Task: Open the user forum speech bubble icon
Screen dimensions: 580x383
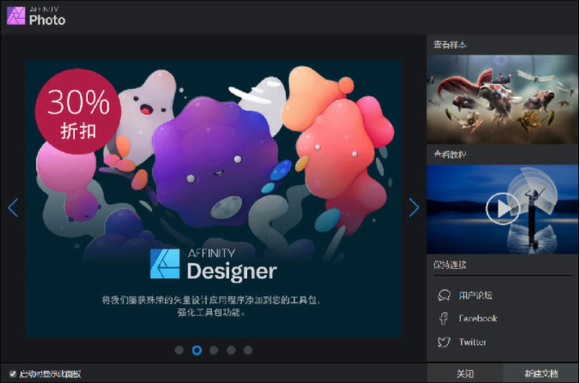Action: (444, 295)
